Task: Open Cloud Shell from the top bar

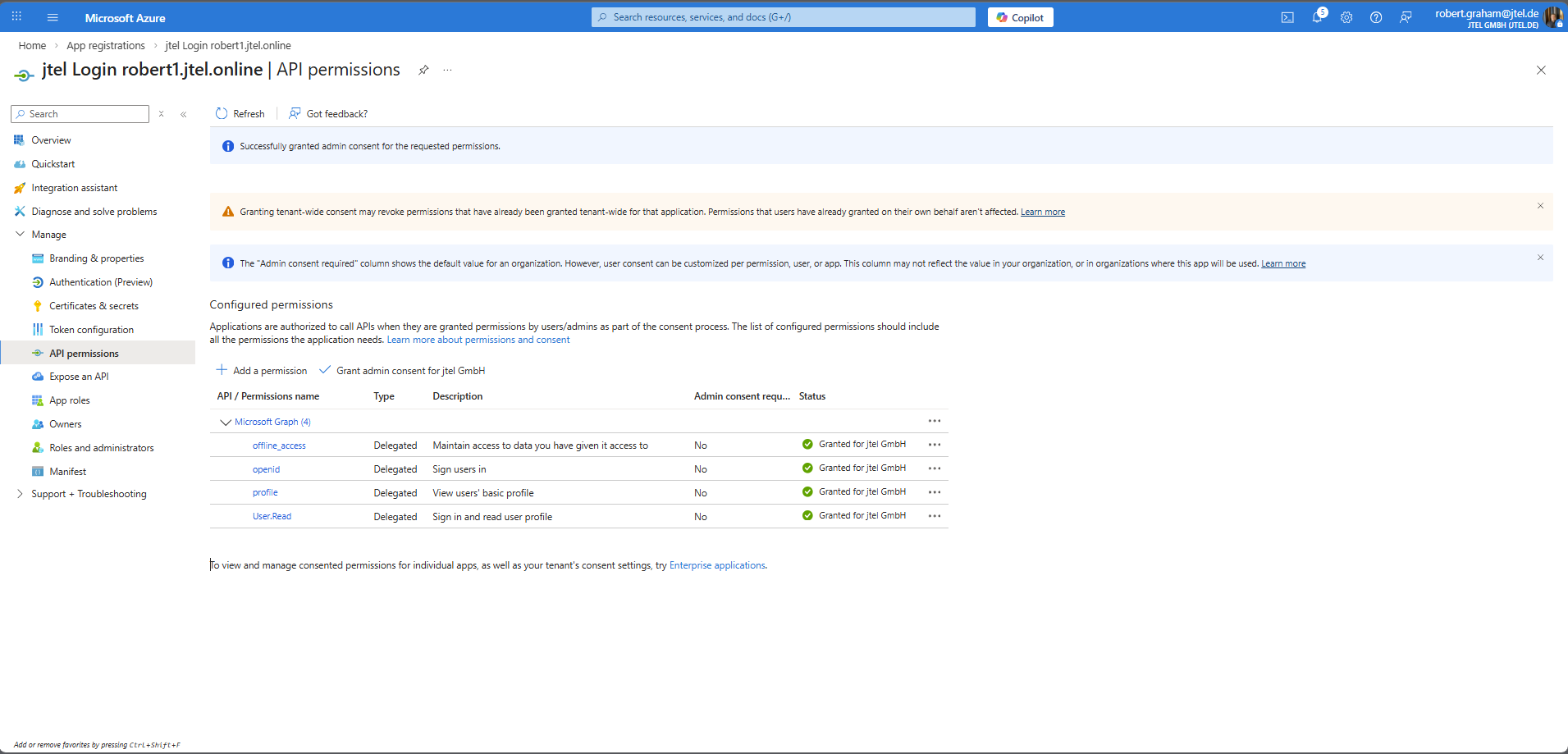Action: pos(1287,17)
